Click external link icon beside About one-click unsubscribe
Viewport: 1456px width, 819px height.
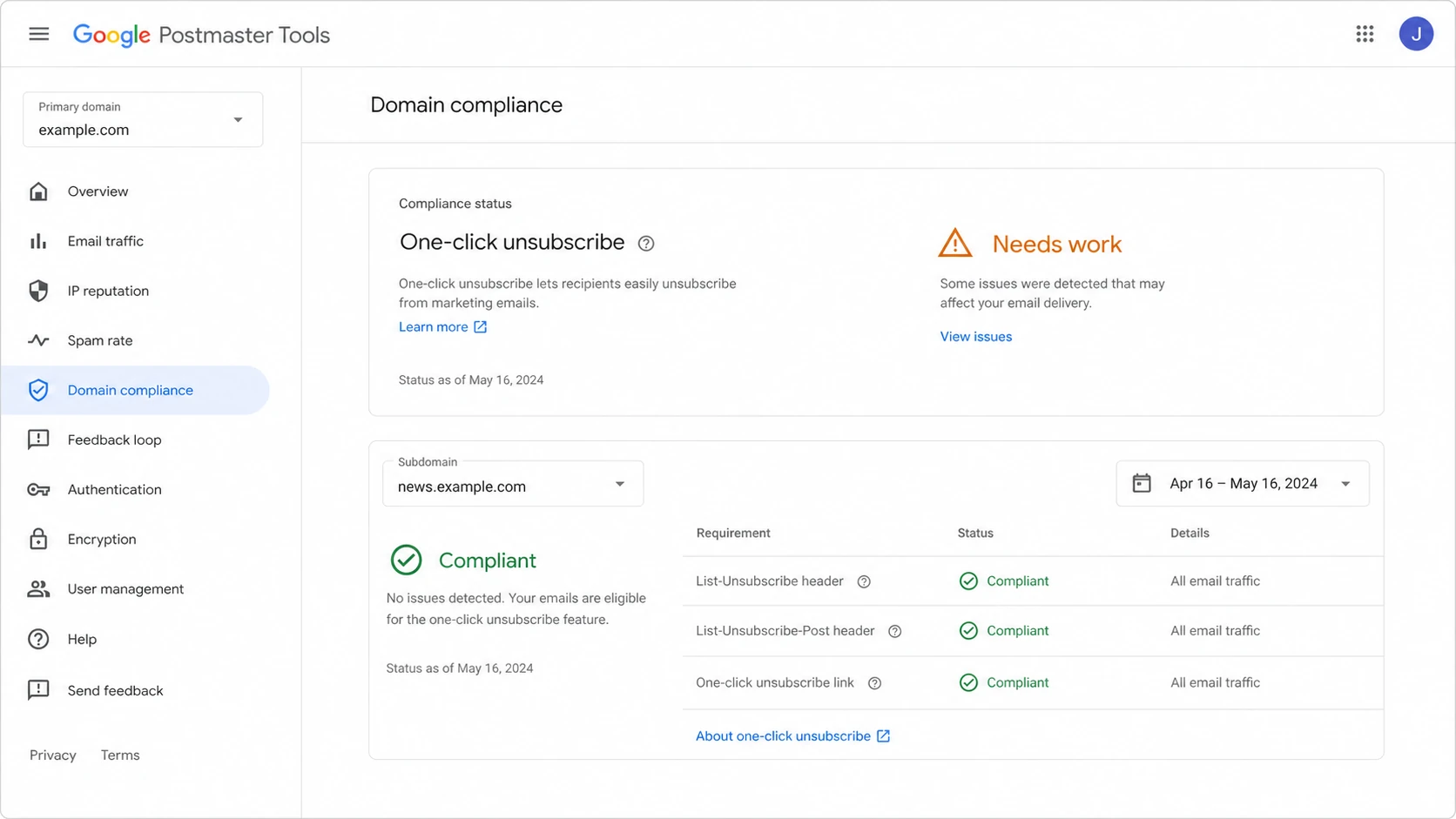[x=883, y=736]
